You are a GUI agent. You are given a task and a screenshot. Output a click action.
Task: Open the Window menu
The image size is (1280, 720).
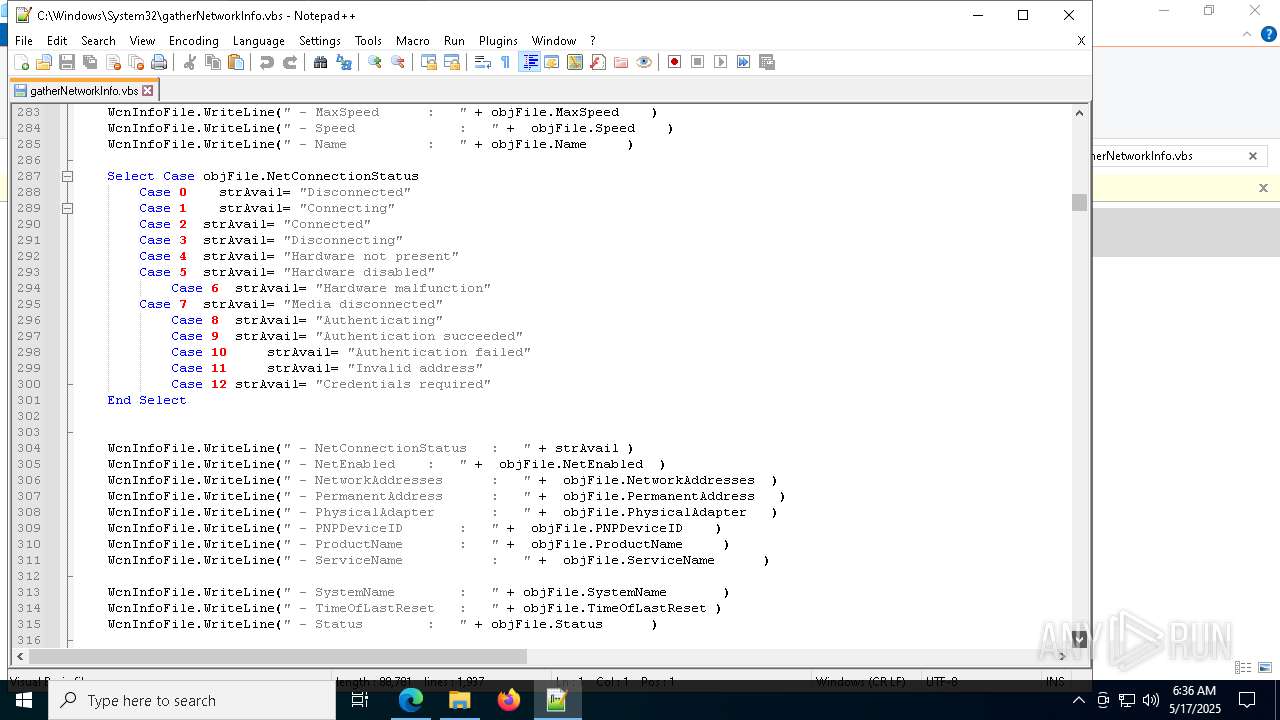point(554,41)
